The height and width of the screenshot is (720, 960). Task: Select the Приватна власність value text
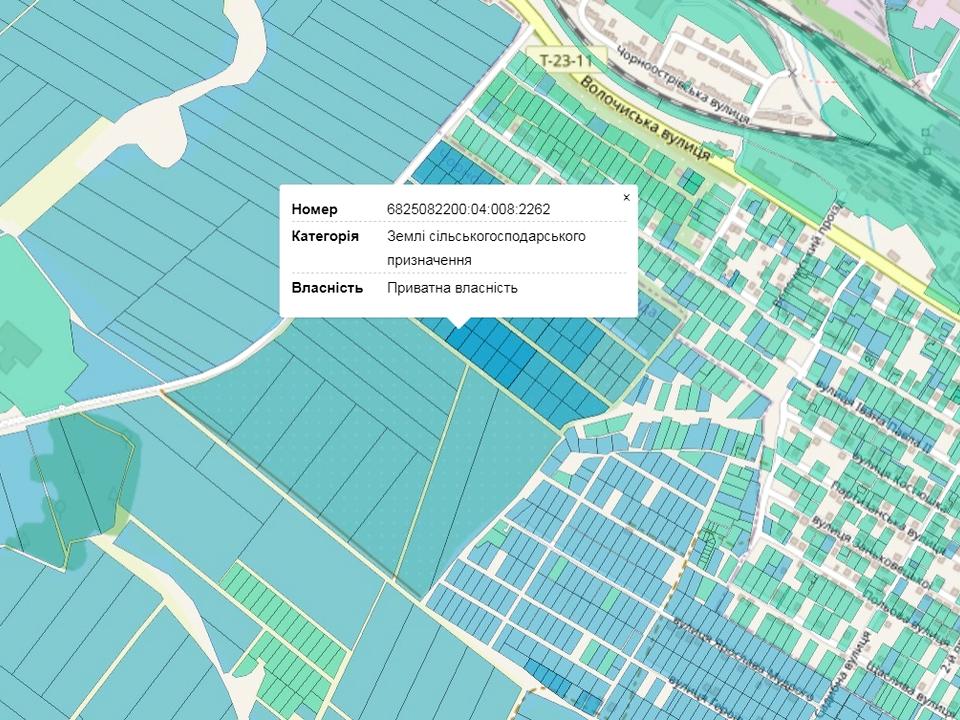452,288
